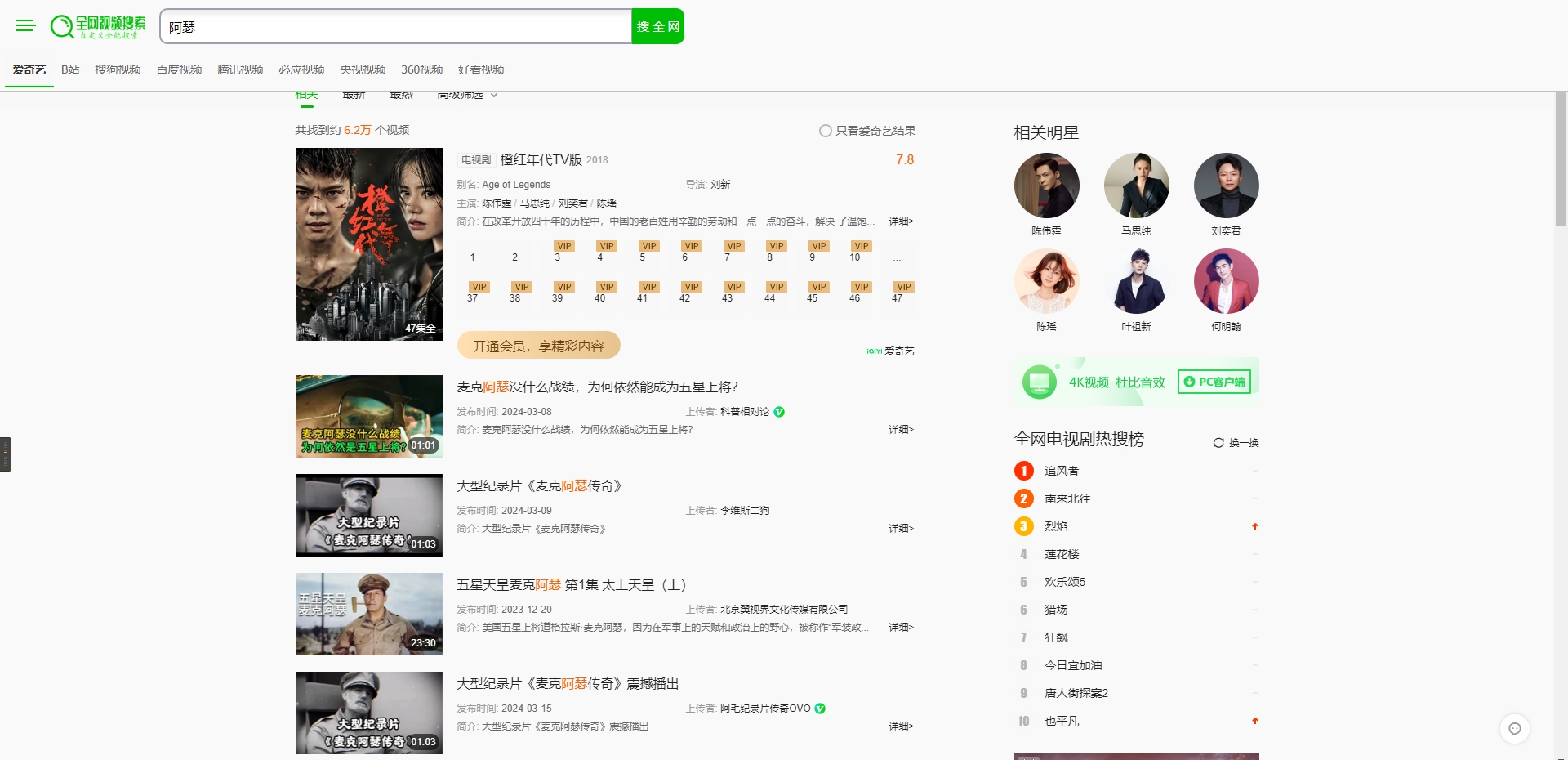Open 何明翰 star avatar
Viewport: 1568px width, 760px height.
(1227, 281)
